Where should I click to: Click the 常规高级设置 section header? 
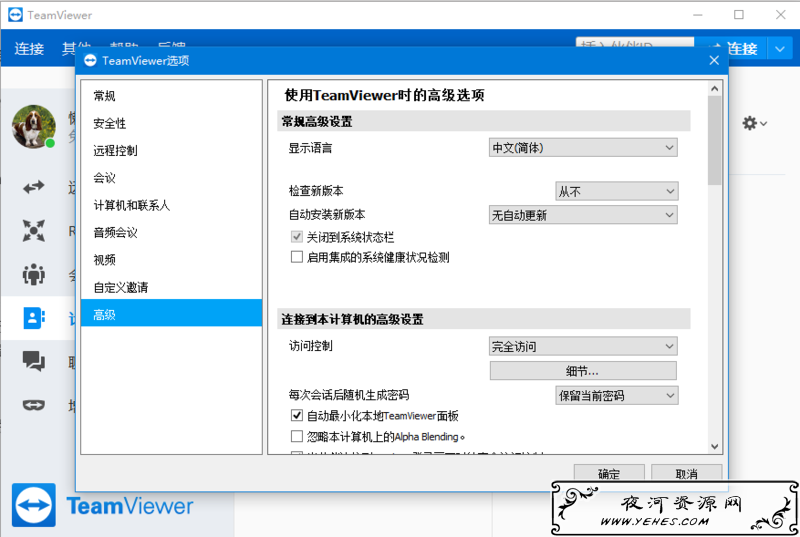[484, 121]
